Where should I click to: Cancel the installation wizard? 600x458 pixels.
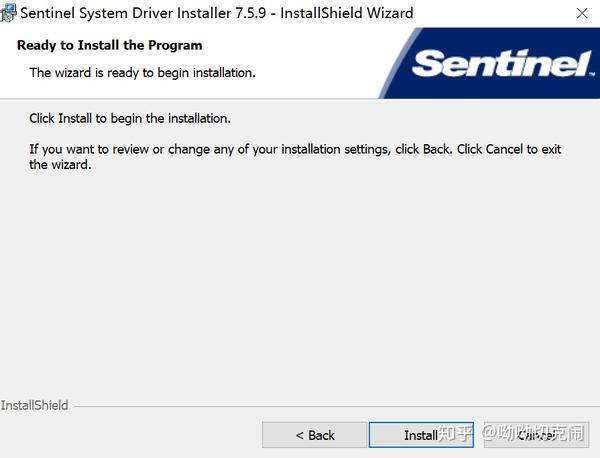(536, 435)
